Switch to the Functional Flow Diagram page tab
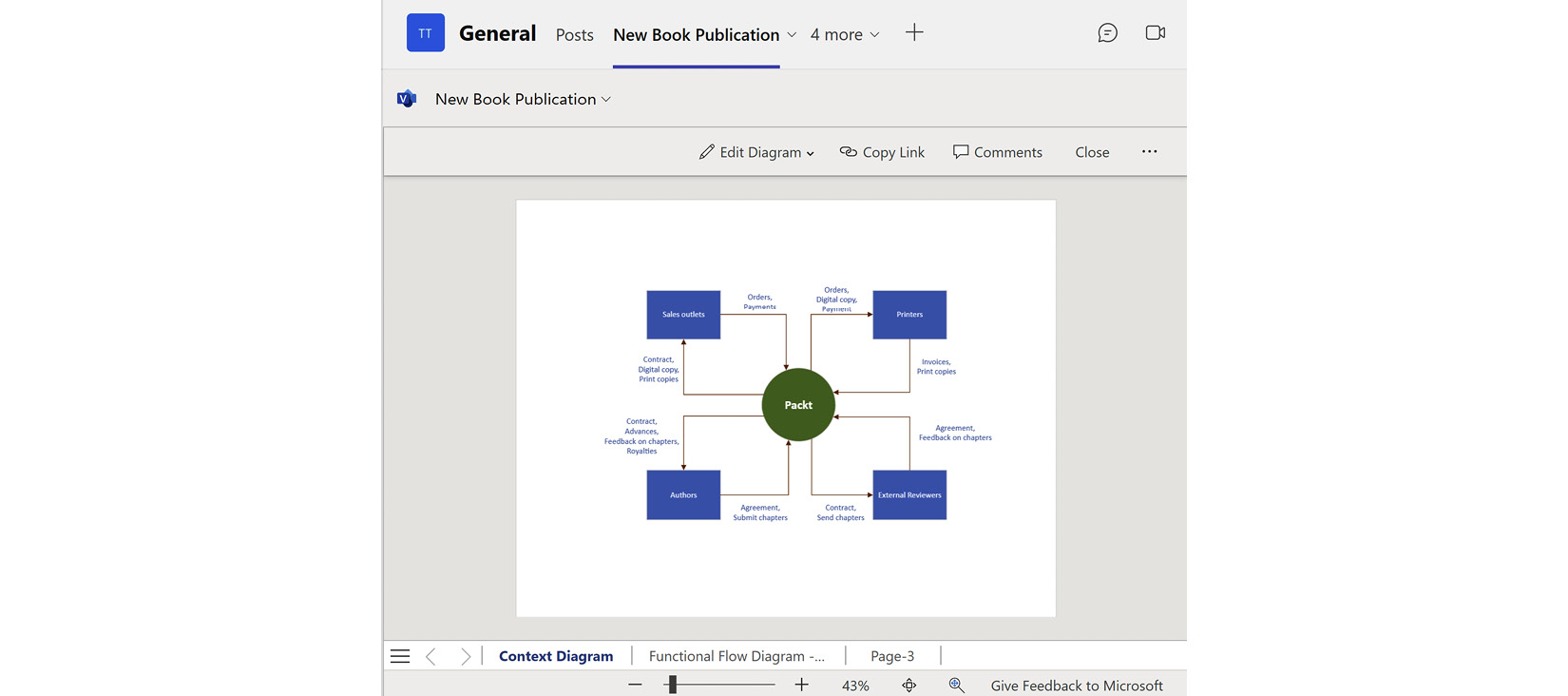Viewport: 1568px width, 696px height. (x=736, y=656)
